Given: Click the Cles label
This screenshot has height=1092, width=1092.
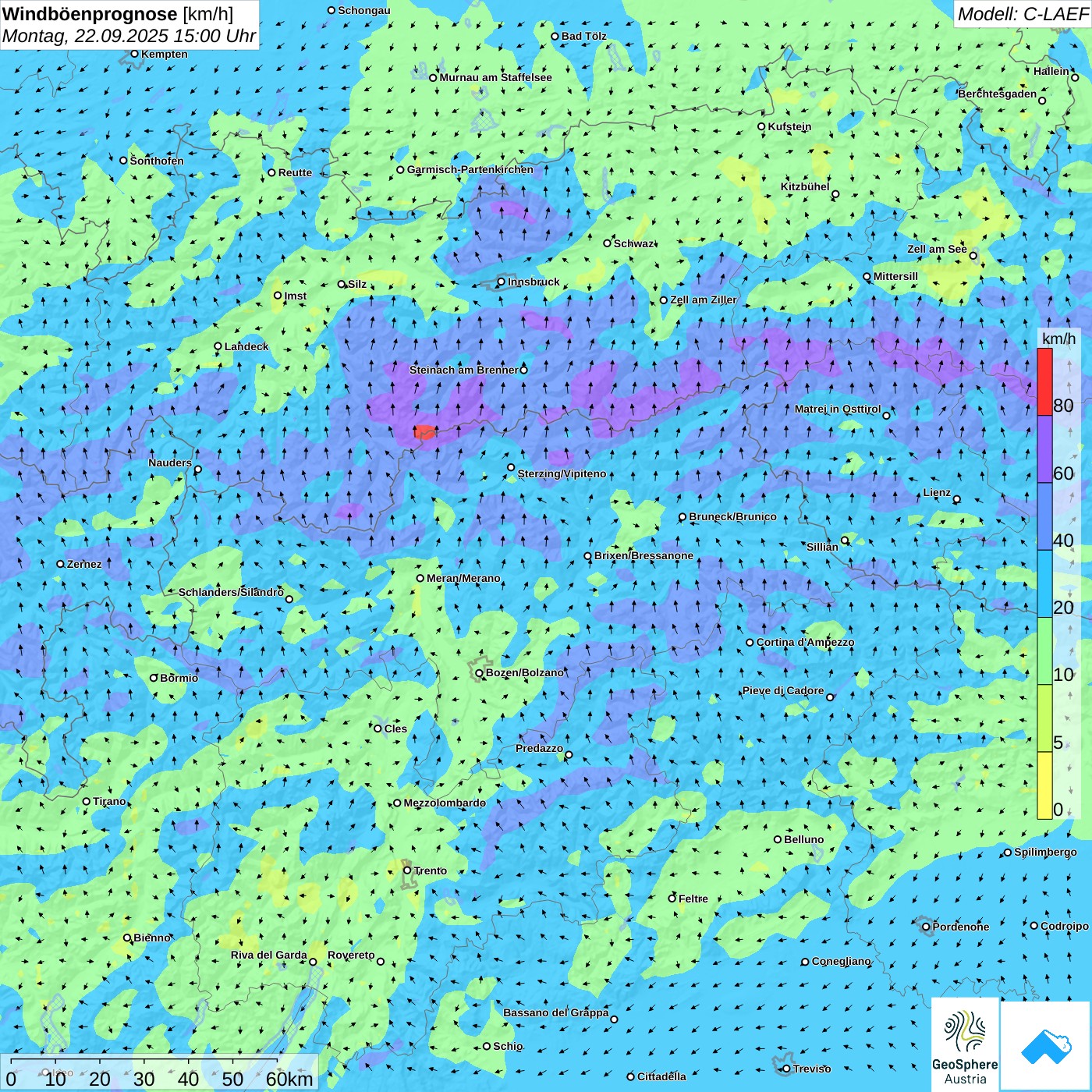Looking at the screenshot, I should point(395,729).
